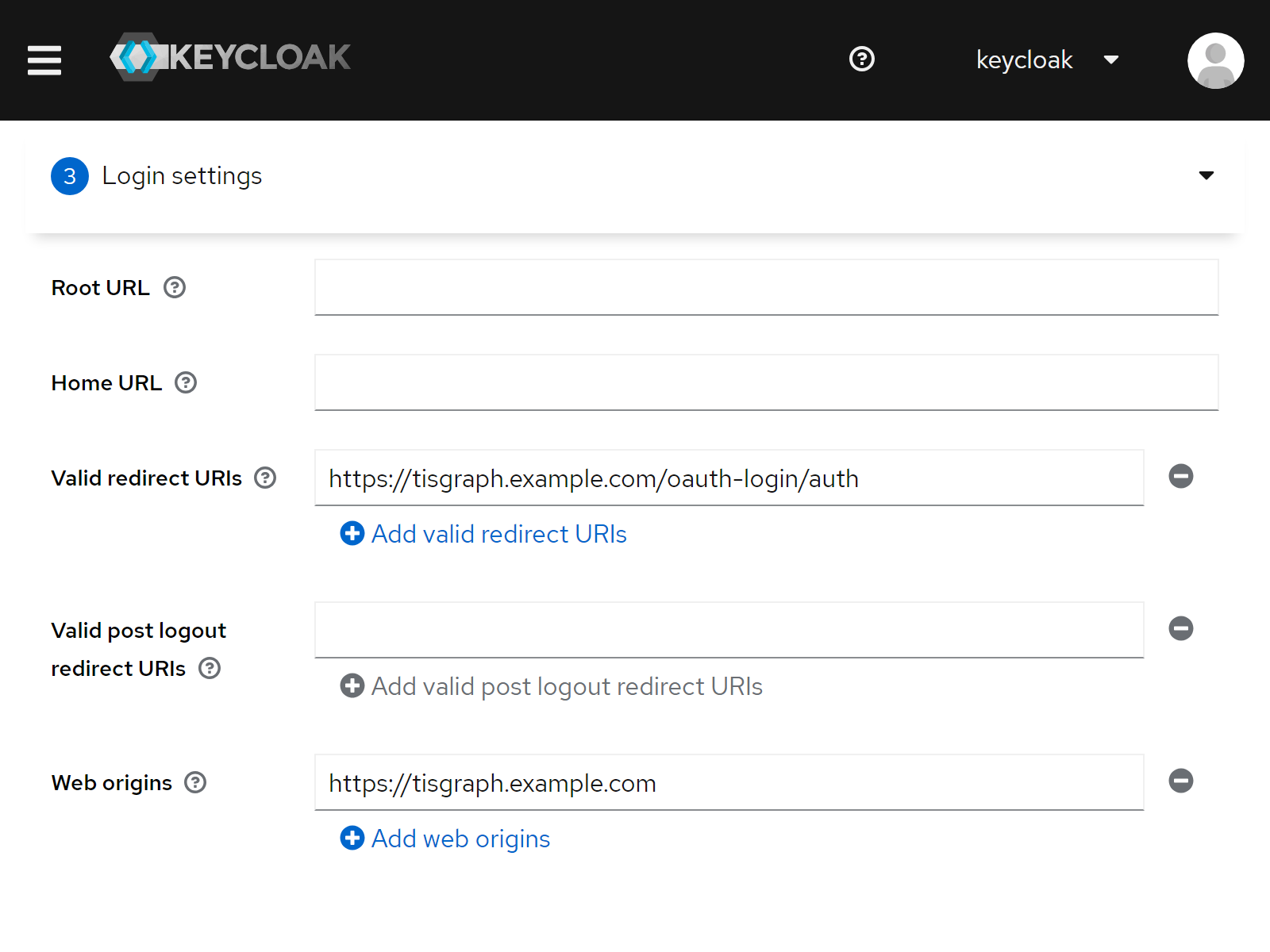Image resolution: width=1270 pixels, height=952 pixels.
Task: Remove the empty post logout redirect URI row
Action: (1180, 628)
